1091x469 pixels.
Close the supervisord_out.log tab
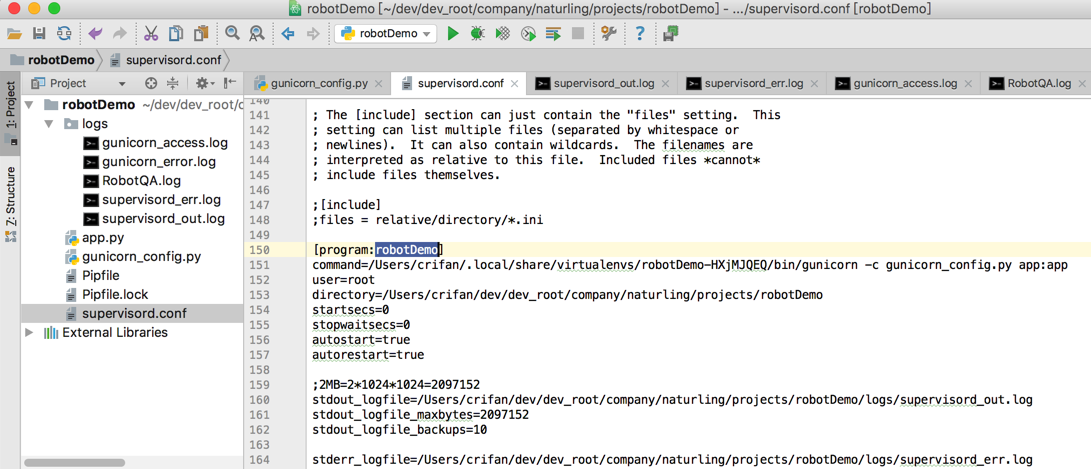pyautogui.click(x=665, y=84)
